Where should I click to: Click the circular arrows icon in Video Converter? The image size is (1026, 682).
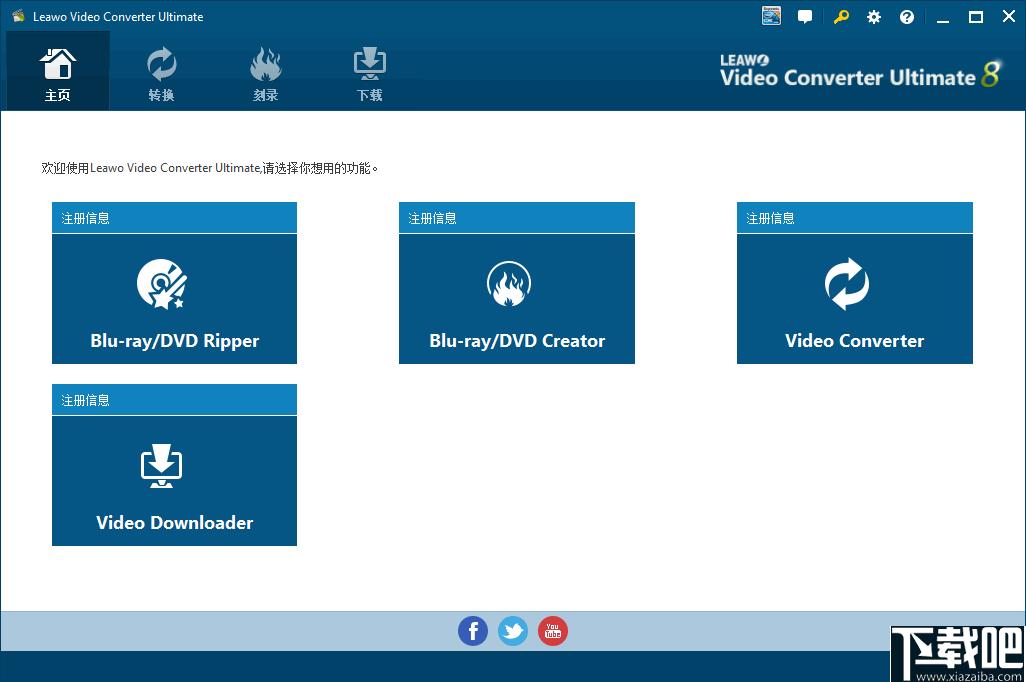847,284
